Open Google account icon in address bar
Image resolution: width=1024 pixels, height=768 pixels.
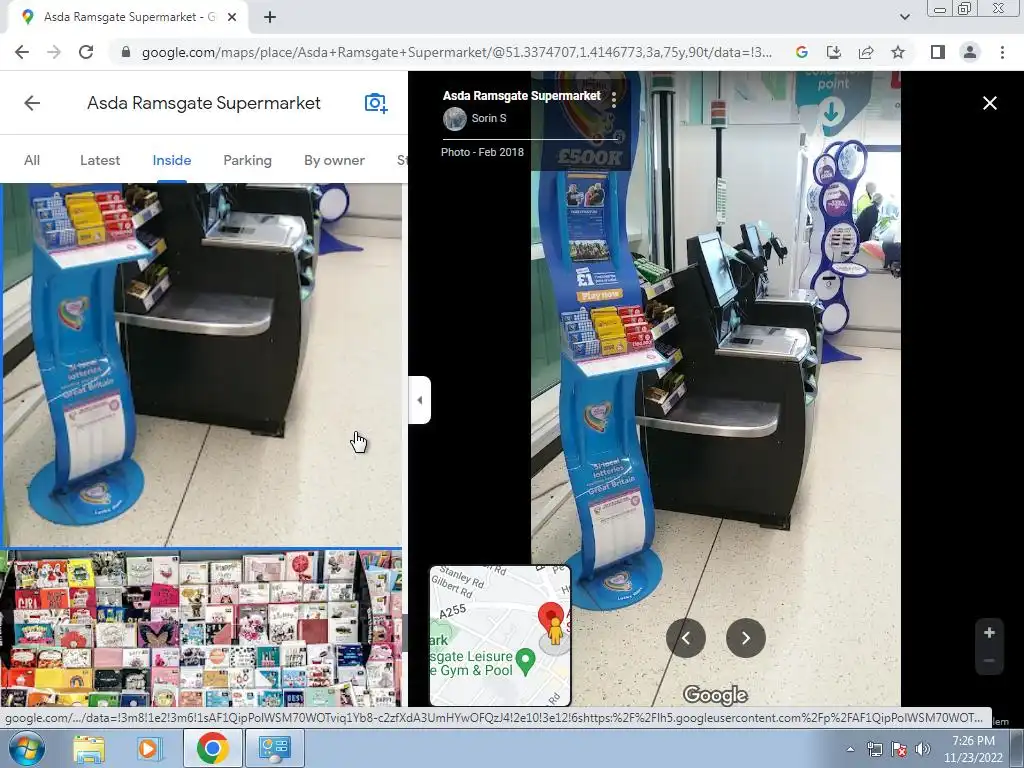tap(801, 52)
